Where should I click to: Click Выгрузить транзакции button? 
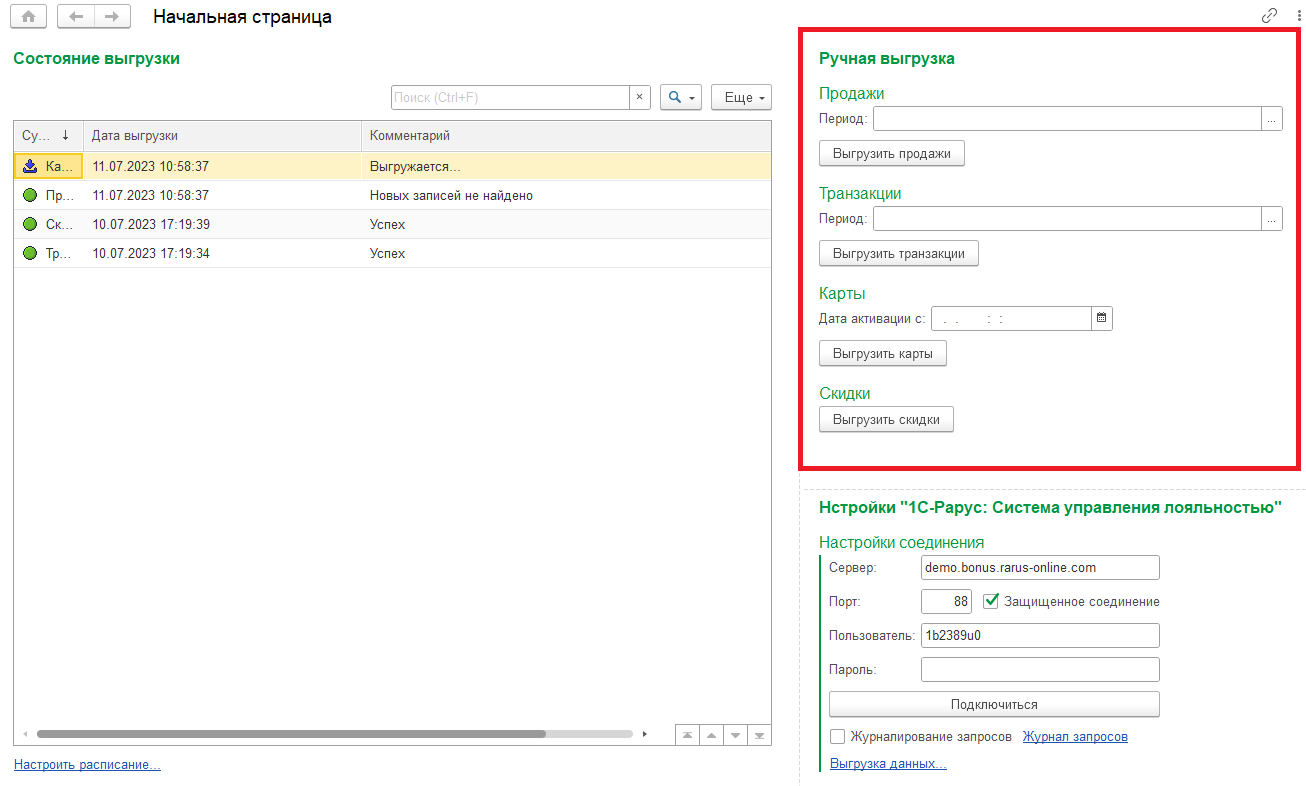(898, 253)
